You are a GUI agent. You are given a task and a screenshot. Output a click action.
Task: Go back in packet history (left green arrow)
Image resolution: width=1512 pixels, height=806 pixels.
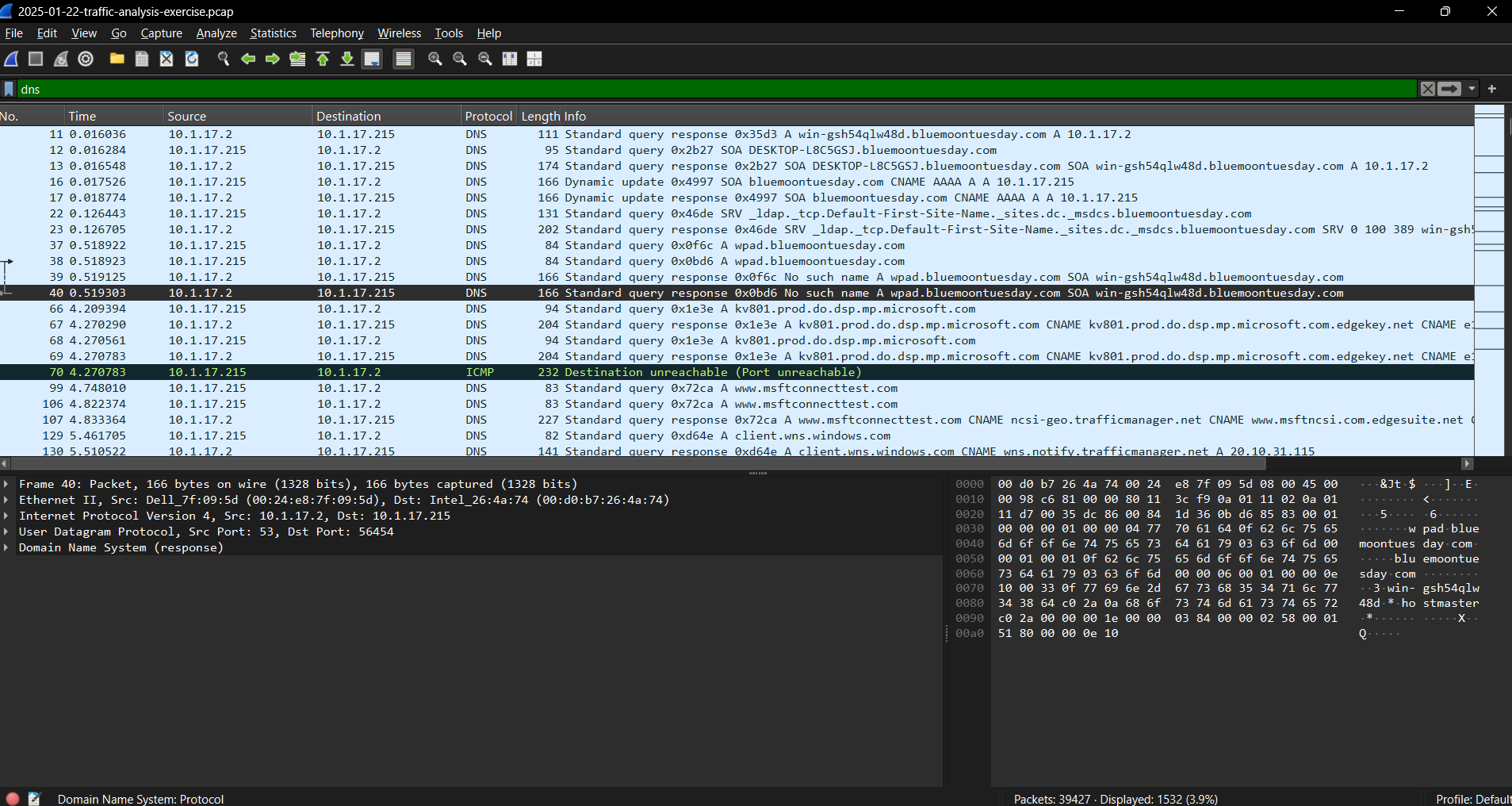click(x=248, y=59)
